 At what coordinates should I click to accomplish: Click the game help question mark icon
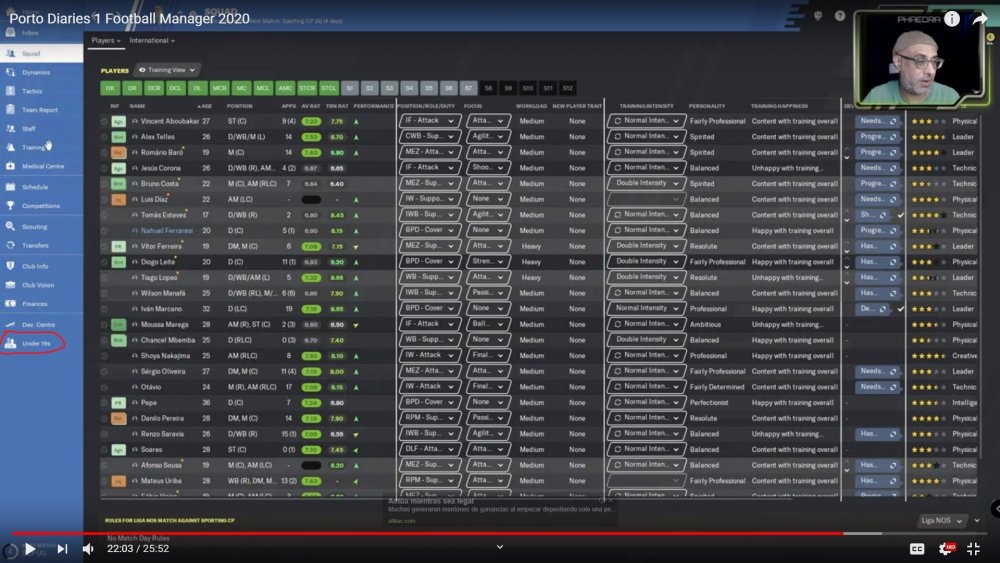(x=840, y=16)
